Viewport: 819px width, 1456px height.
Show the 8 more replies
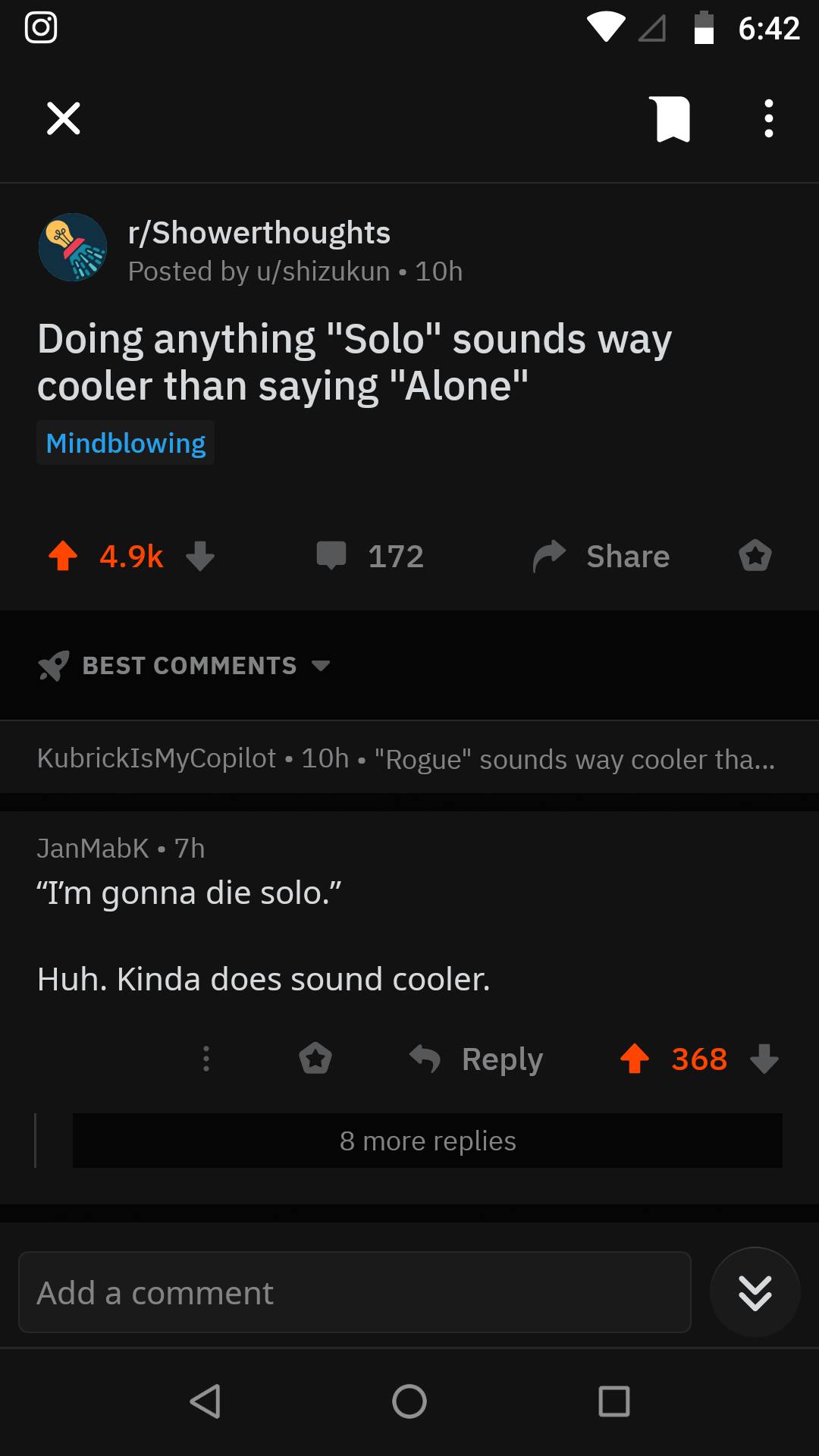(x=427, y=1141)
